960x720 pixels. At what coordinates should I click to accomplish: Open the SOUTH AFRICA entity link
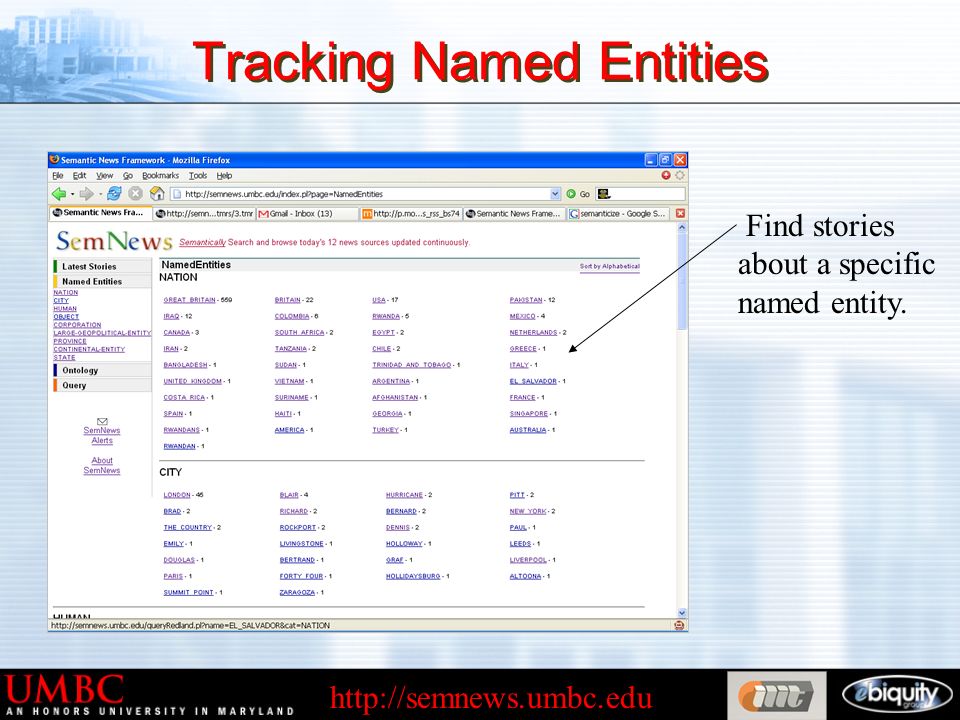click(299, 332)
